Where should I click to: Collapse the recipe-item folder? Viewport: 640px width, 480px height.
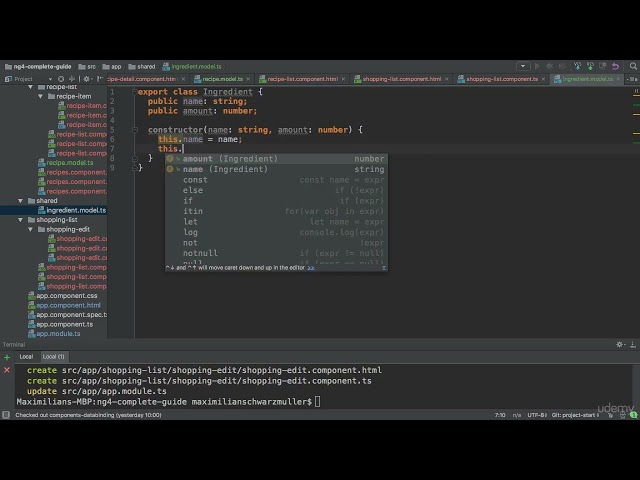click(x=40, y=96)
